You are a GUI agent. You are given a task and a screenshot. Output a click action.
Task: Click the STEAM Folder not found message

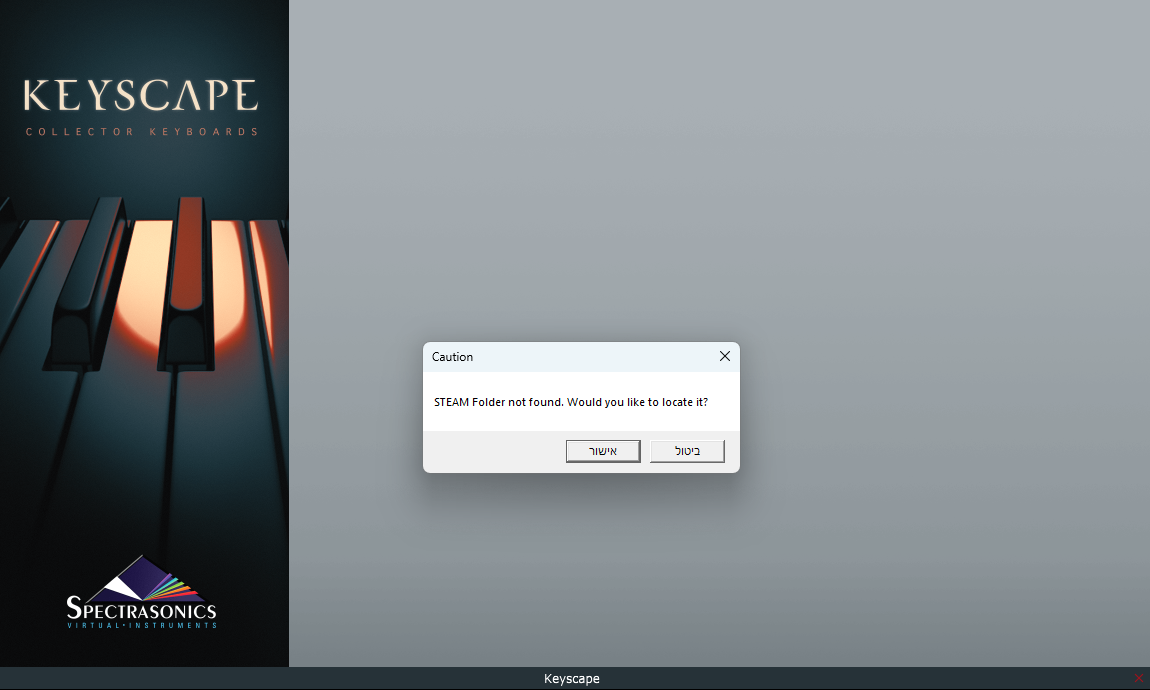click(x=570, y=402)
